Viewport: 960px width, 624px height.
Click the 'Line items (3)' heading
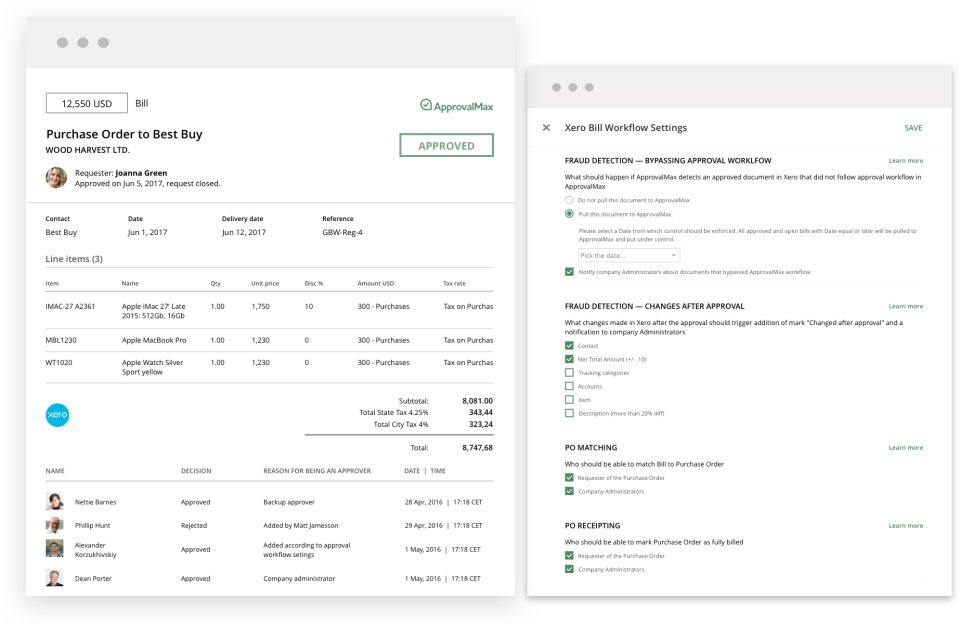pos(74,259)
